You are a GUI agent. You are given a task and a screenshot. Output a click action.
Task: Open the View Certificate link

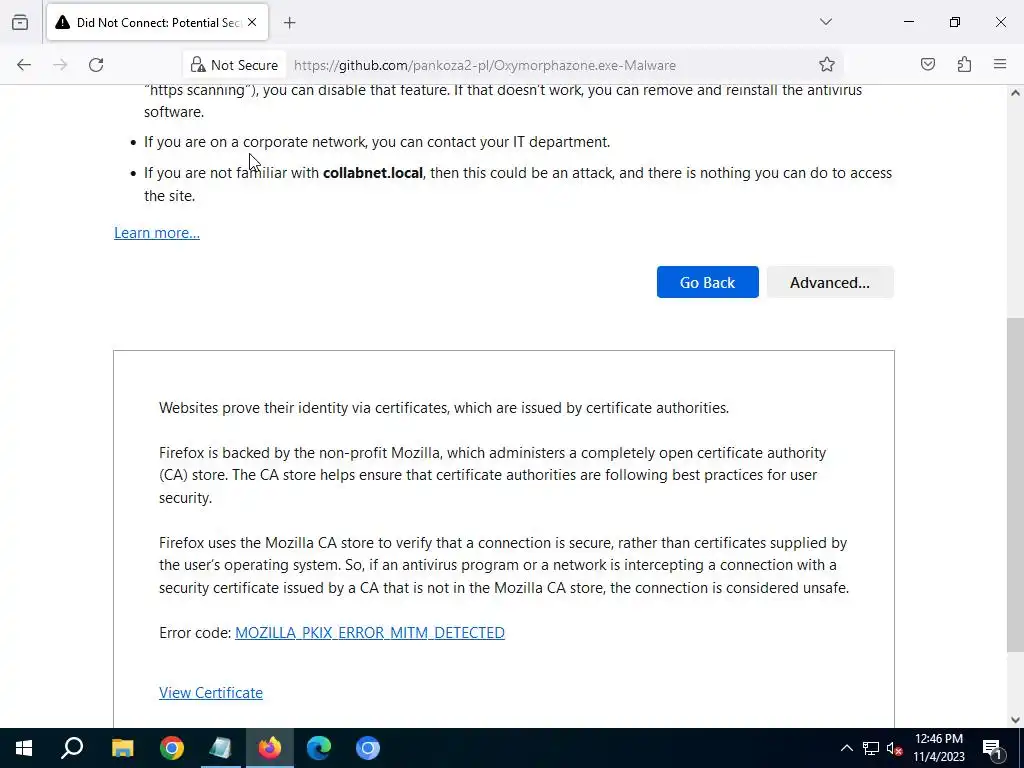(x=210, y=692)
